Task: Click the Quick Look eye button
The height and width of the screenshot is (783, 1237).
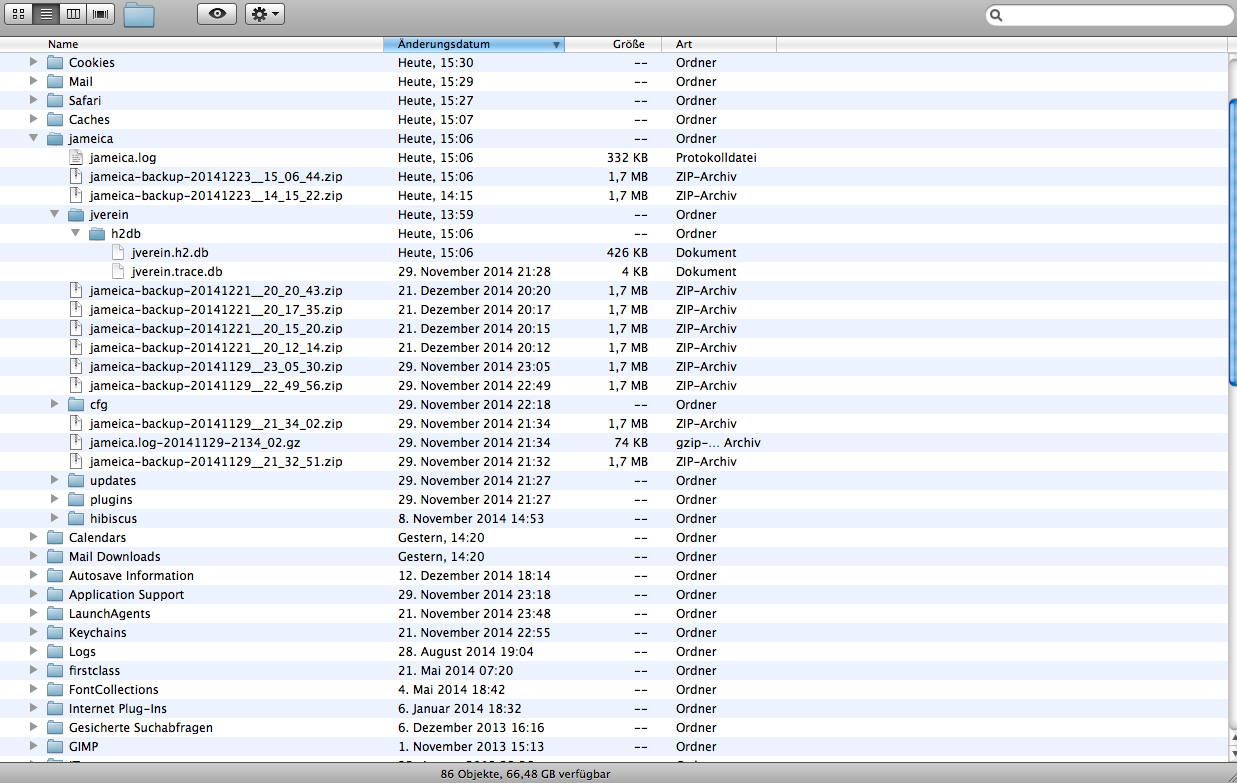Action: (217, 14)
